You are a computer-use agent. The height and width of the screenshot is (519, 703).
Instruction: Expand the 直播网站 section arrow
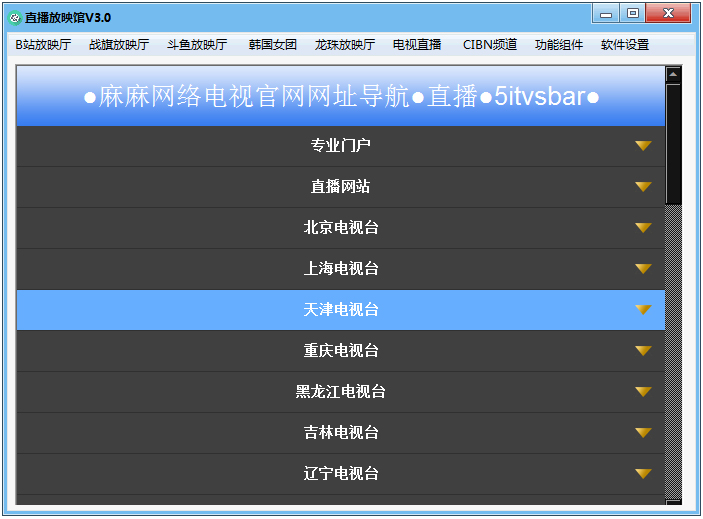pyautogui.click(x=643, y=187)
